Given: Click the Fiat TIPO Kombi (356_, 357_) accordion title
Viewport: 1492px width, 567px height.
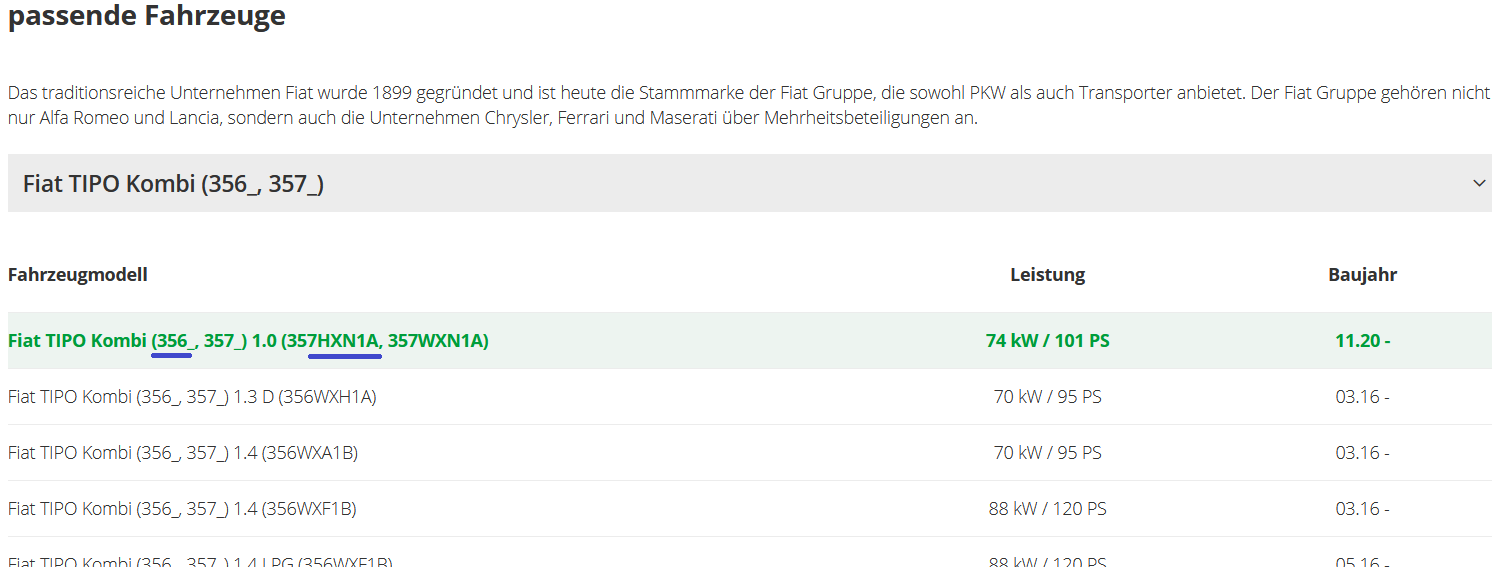Looking at the screenshot, I should [x=173, y=184].
